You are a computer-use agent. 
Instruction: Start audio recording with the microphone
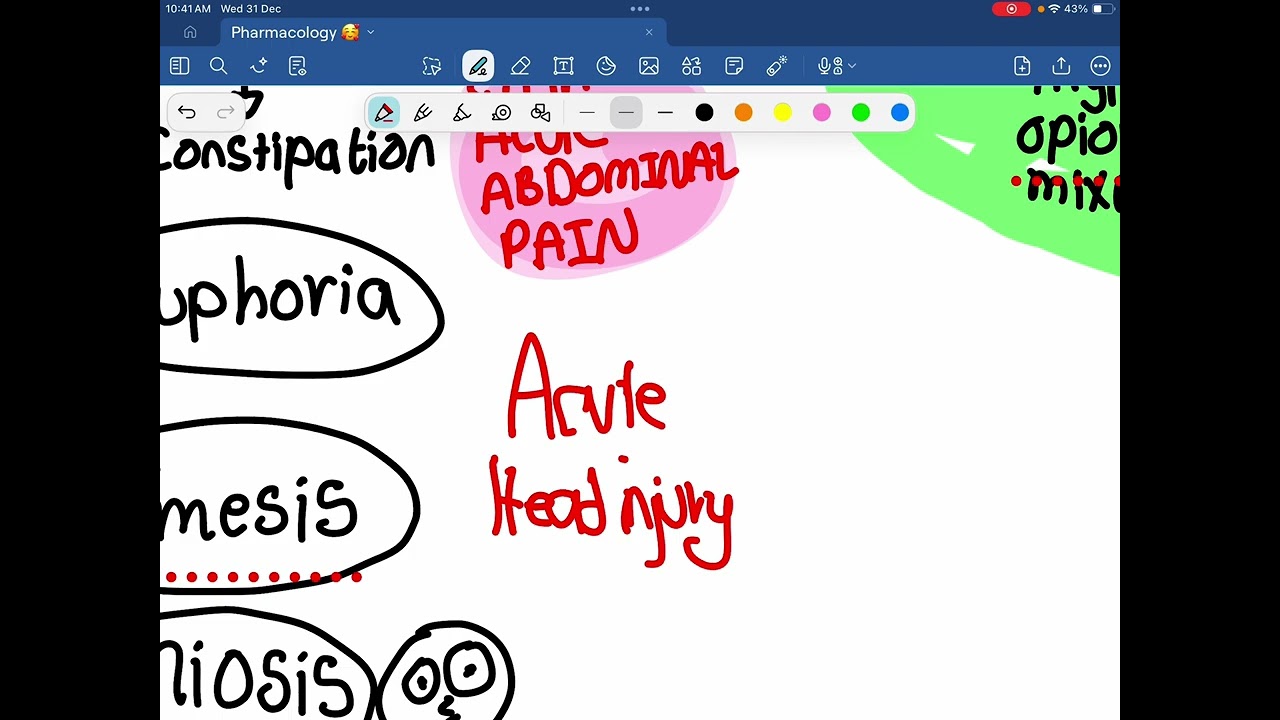click(x=829, y=66)
